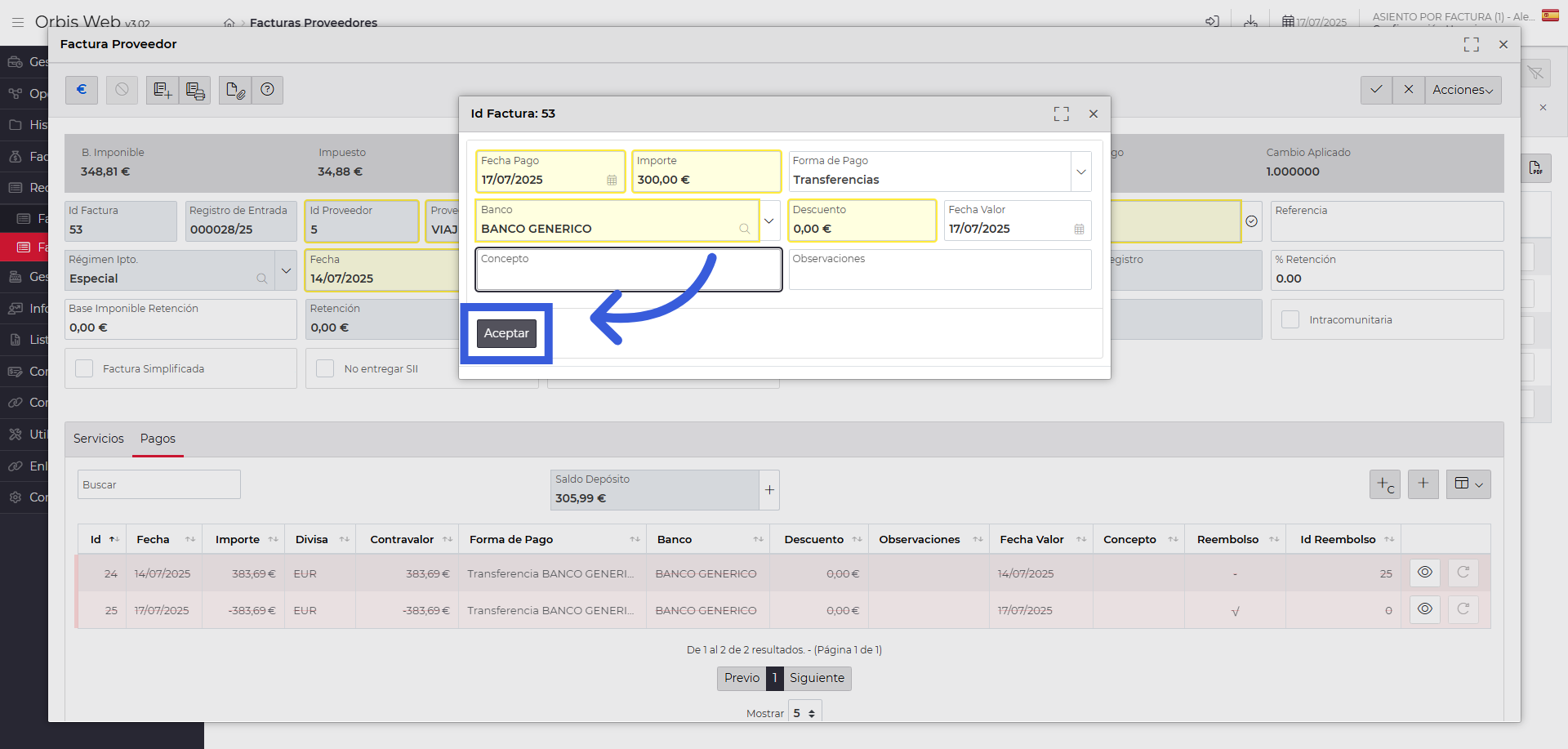This screenshot has width=1568, height=749.
Task: Open the Acciones dropdown menu
Action: 1463,90
